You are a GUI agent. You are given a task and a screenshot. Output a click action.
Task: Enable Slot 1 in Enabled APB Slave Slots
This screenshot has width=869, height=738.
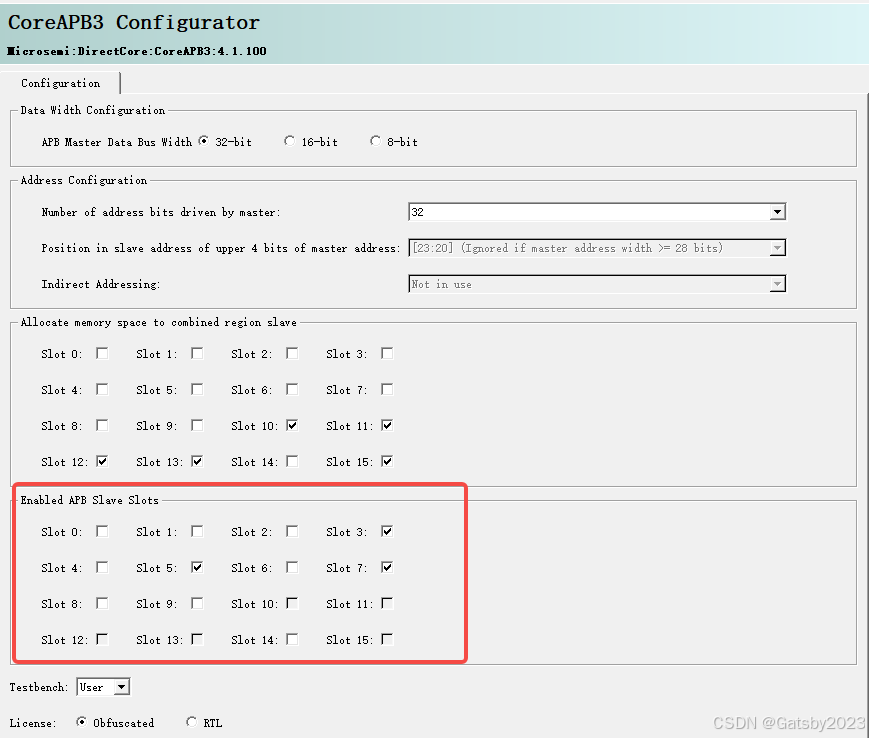pyautogui.click(x=197, y=531)
